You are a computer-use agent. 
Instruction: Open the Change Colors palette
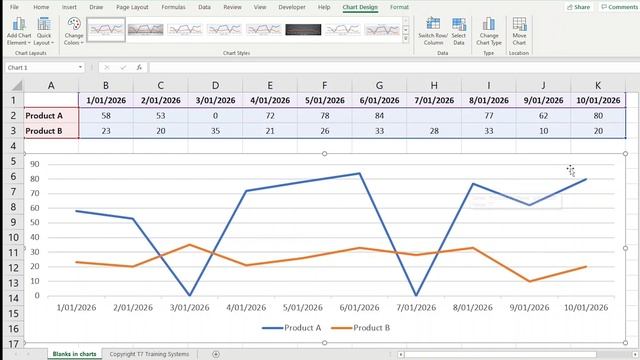pos(74,31)
